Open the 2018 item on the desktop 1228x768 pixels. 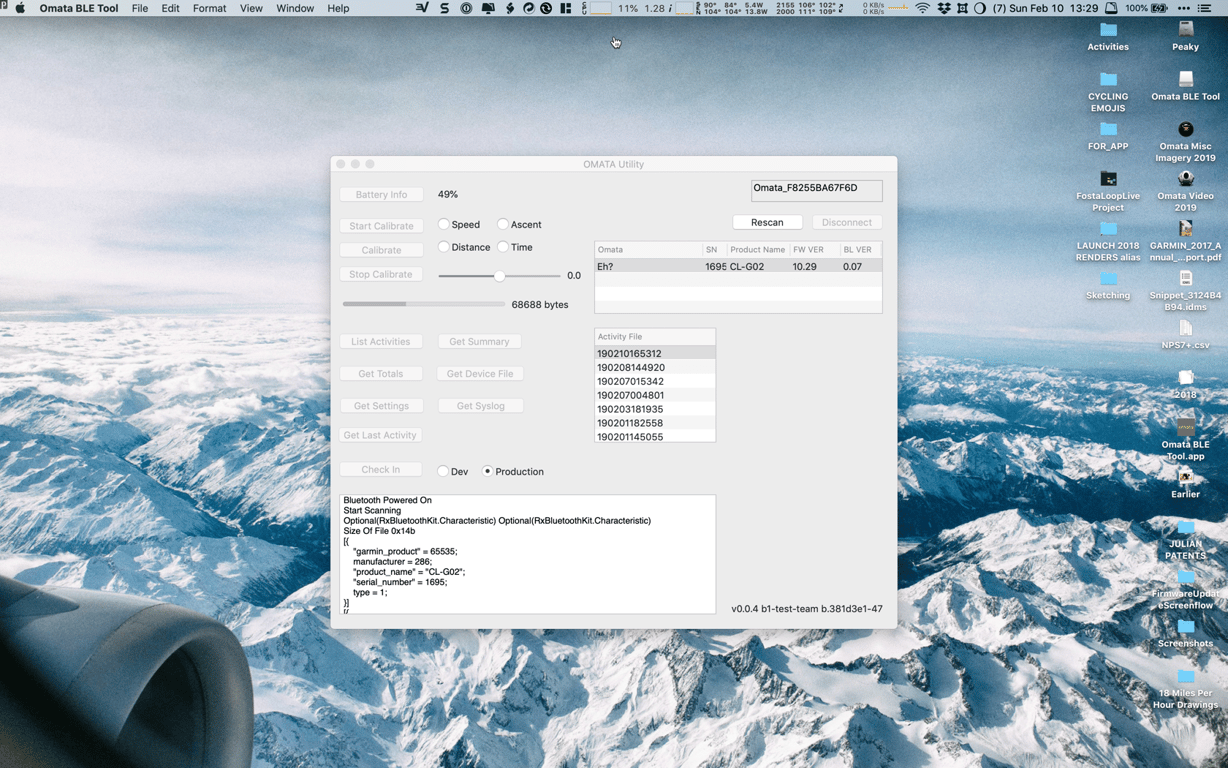tap(1185, 378)
